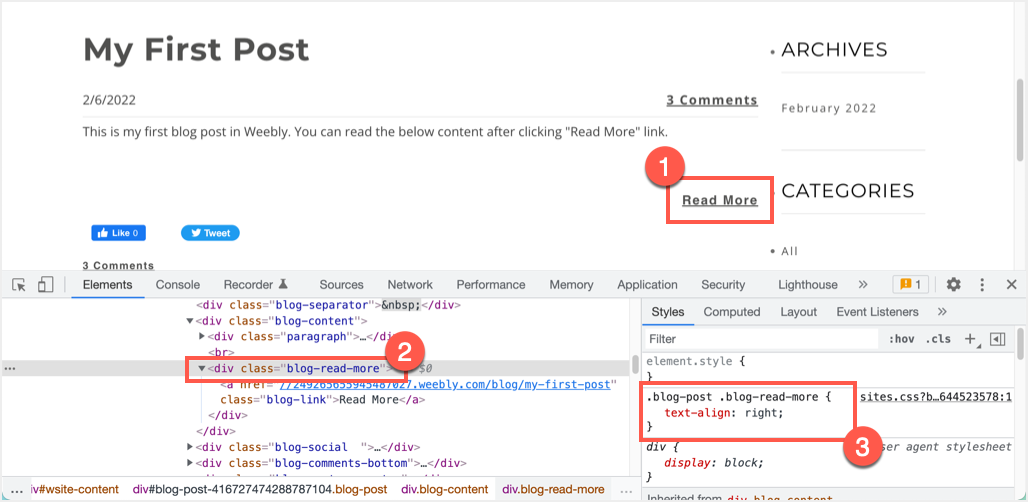Screen dimensions: 1028x502
Task: Open the Computed styles tab
Action: point(731,312)
